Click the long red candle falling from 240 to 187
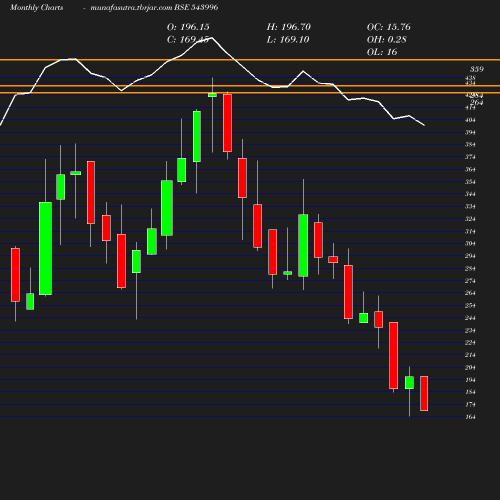The width and height of the screenshot is (500, 500). point(394,355)
